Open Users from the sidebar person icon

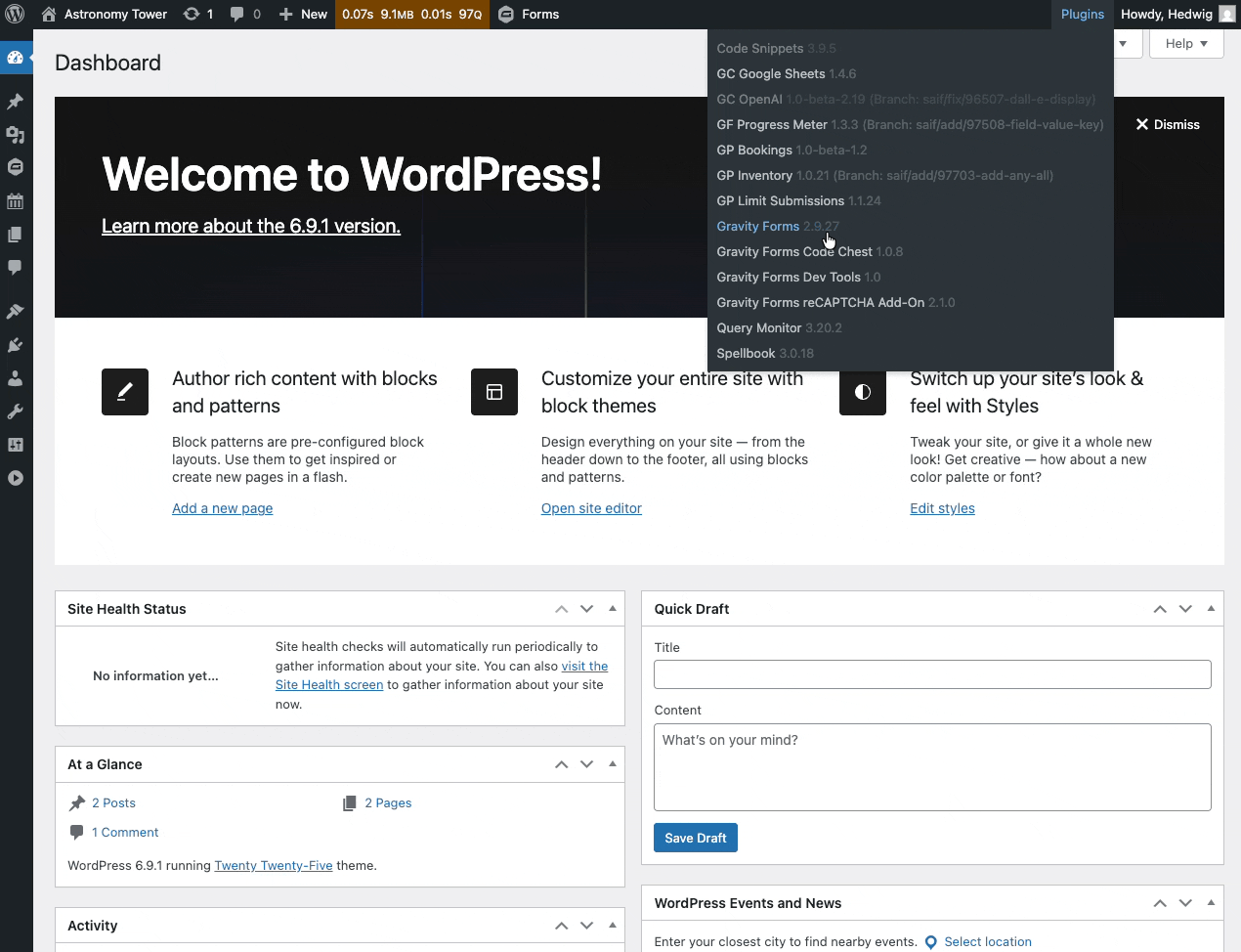point(15,378)
